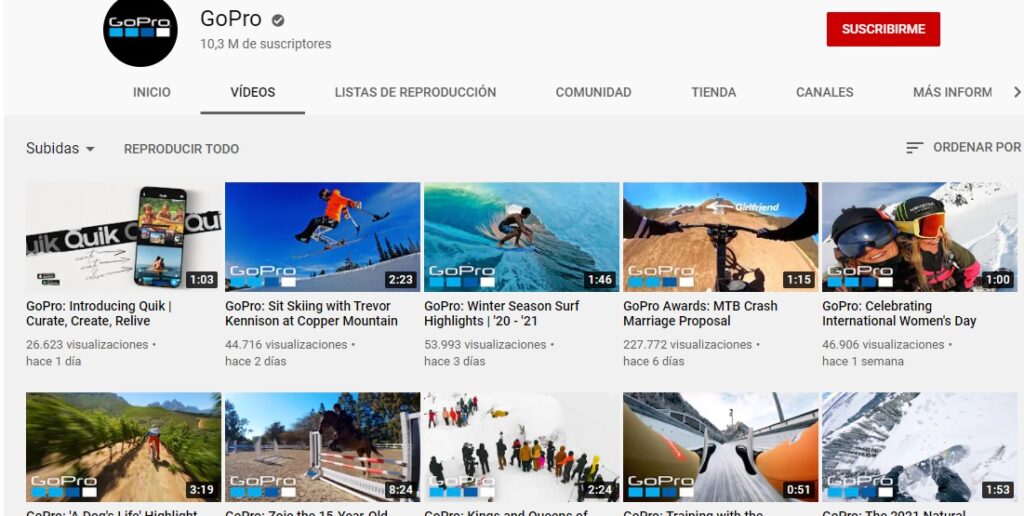Open the Listas de reproducción tab
1024x516 pixels.
click(x=415, y=92)
